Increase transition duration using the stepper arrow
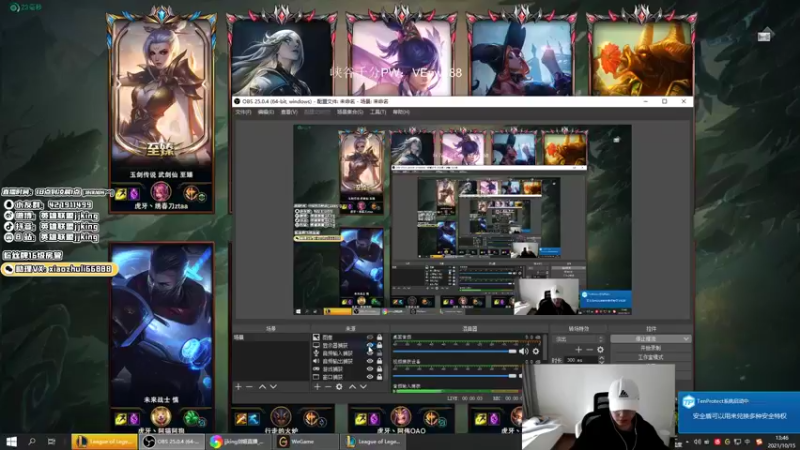 [602, 358]
